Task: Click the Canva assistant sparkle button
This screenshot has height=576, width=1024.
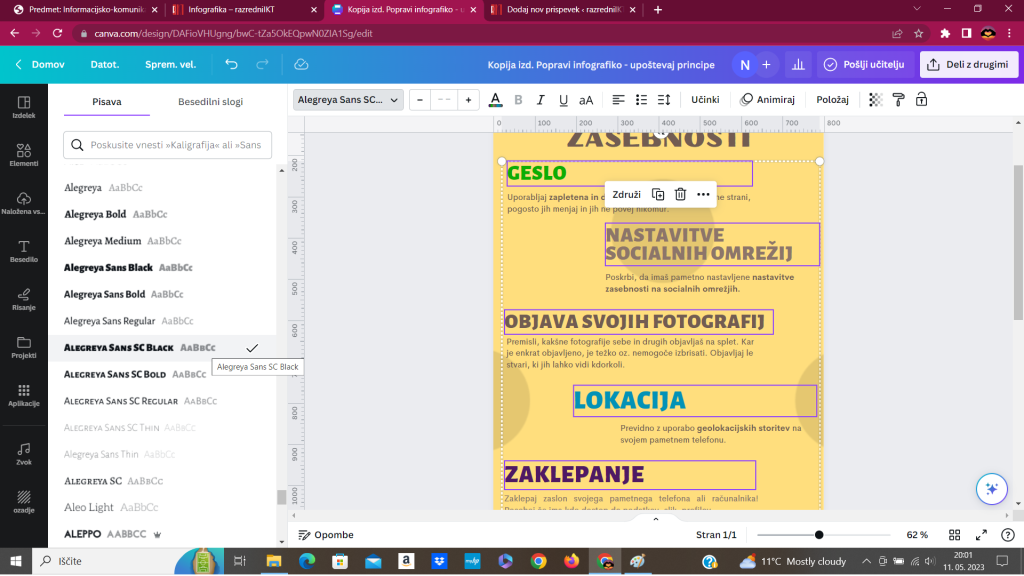Action: click(x=991, y=488)
